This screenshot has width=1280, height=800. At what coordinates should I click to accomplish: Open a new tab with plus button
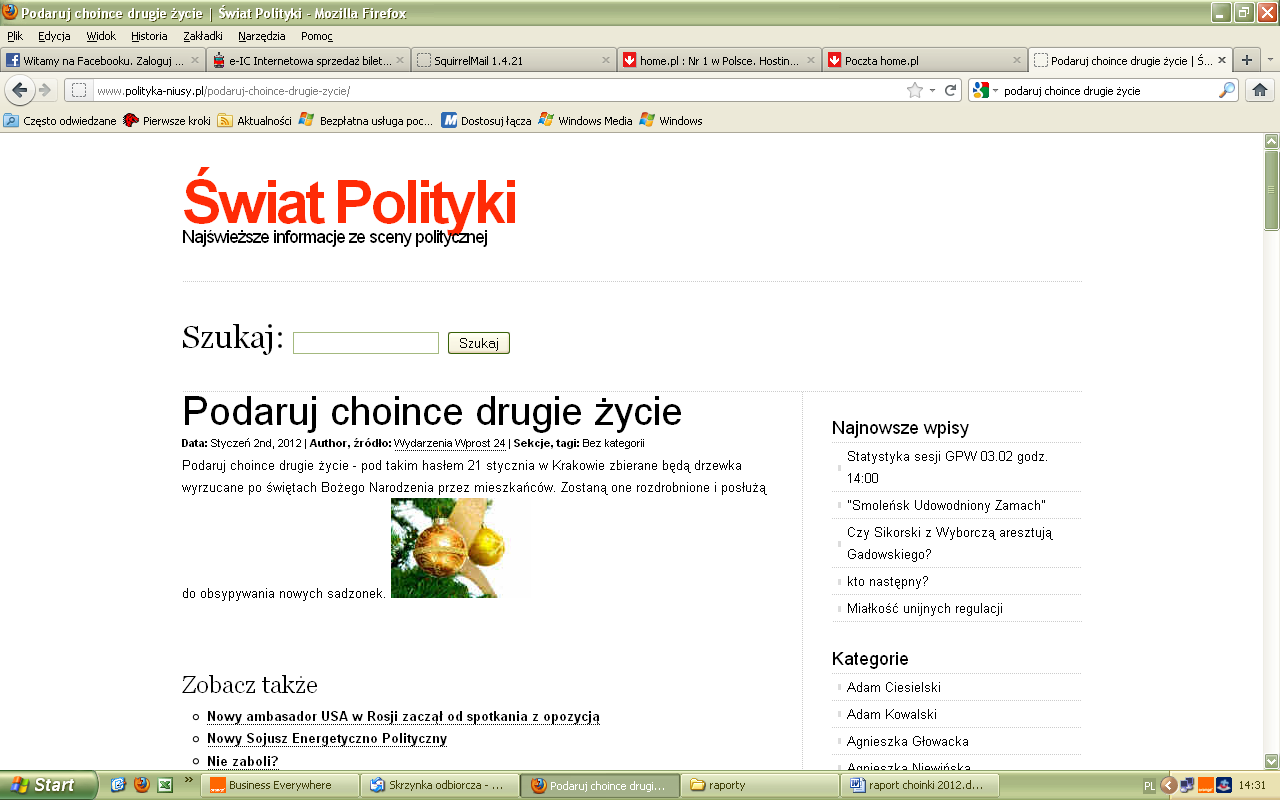tap(1246, 60)
